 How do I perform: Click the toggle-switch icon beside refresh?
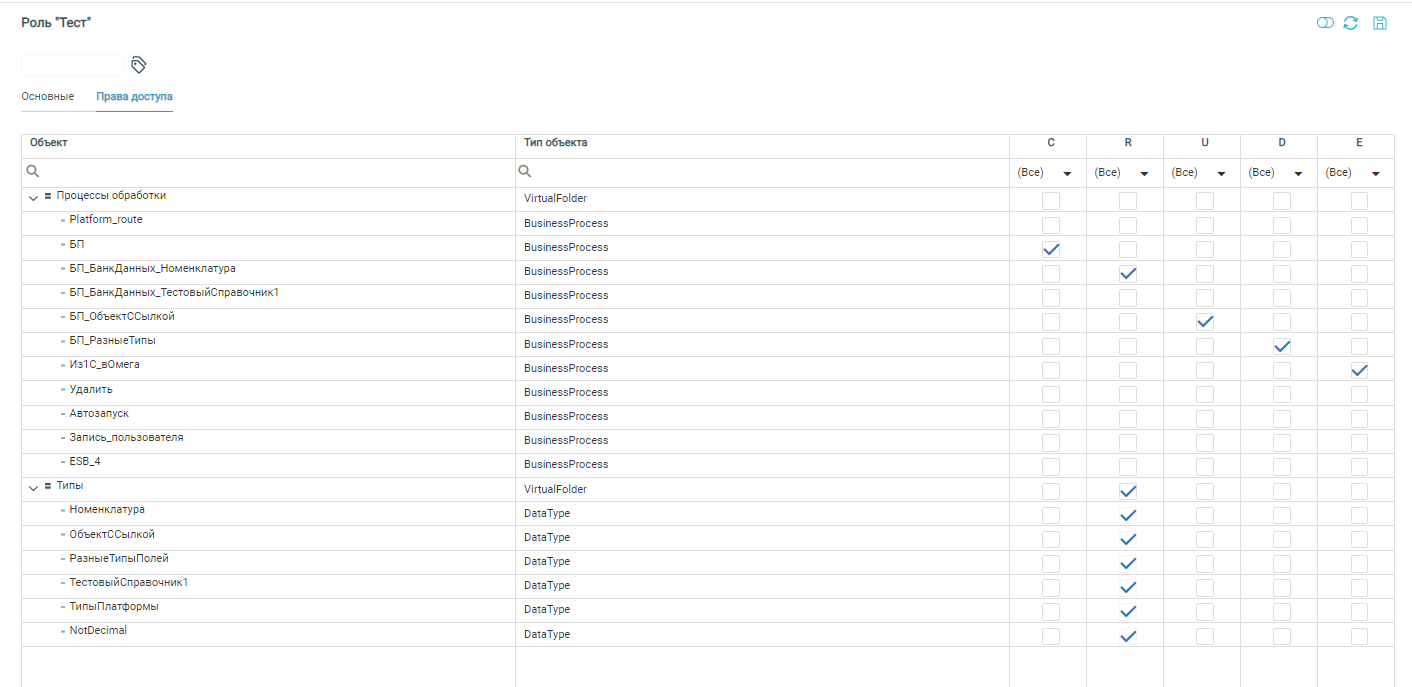1325,23
